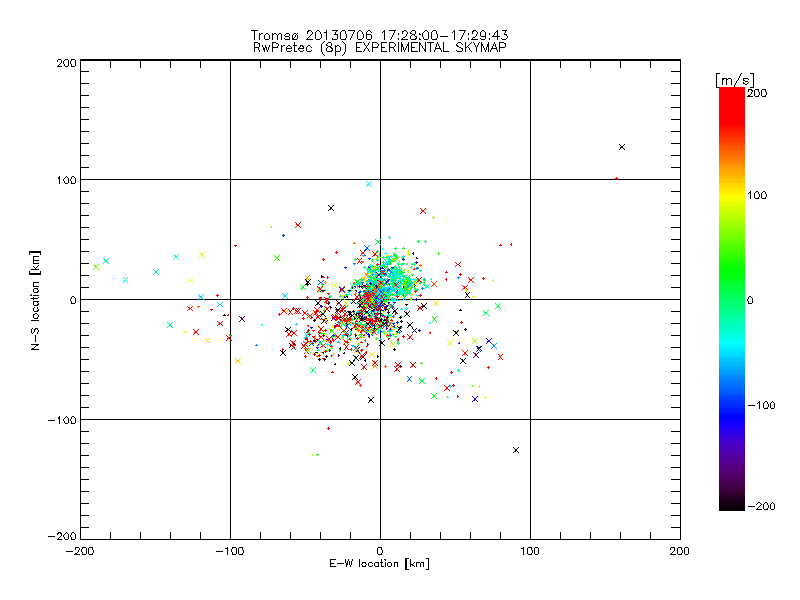Click the x-axis tick label '100'
Screen dimensions: 800x600
[530, 551]
